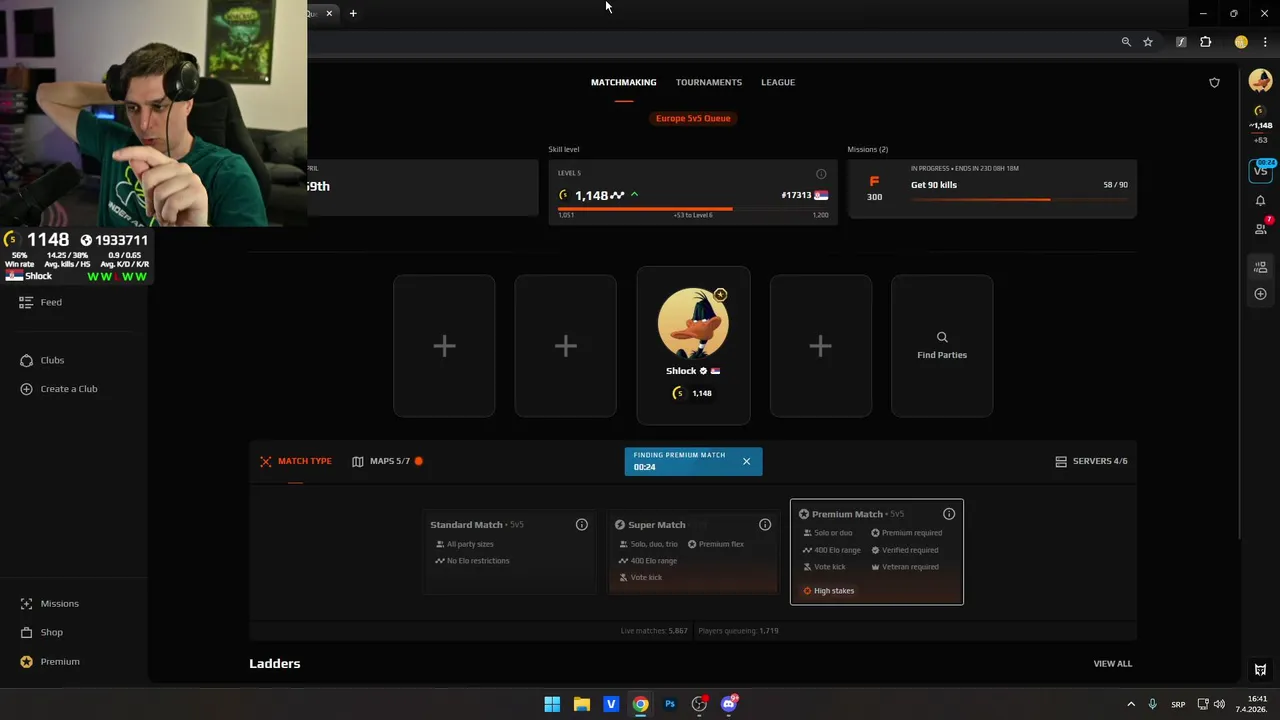Select the Match Type tab

[296, 461]
